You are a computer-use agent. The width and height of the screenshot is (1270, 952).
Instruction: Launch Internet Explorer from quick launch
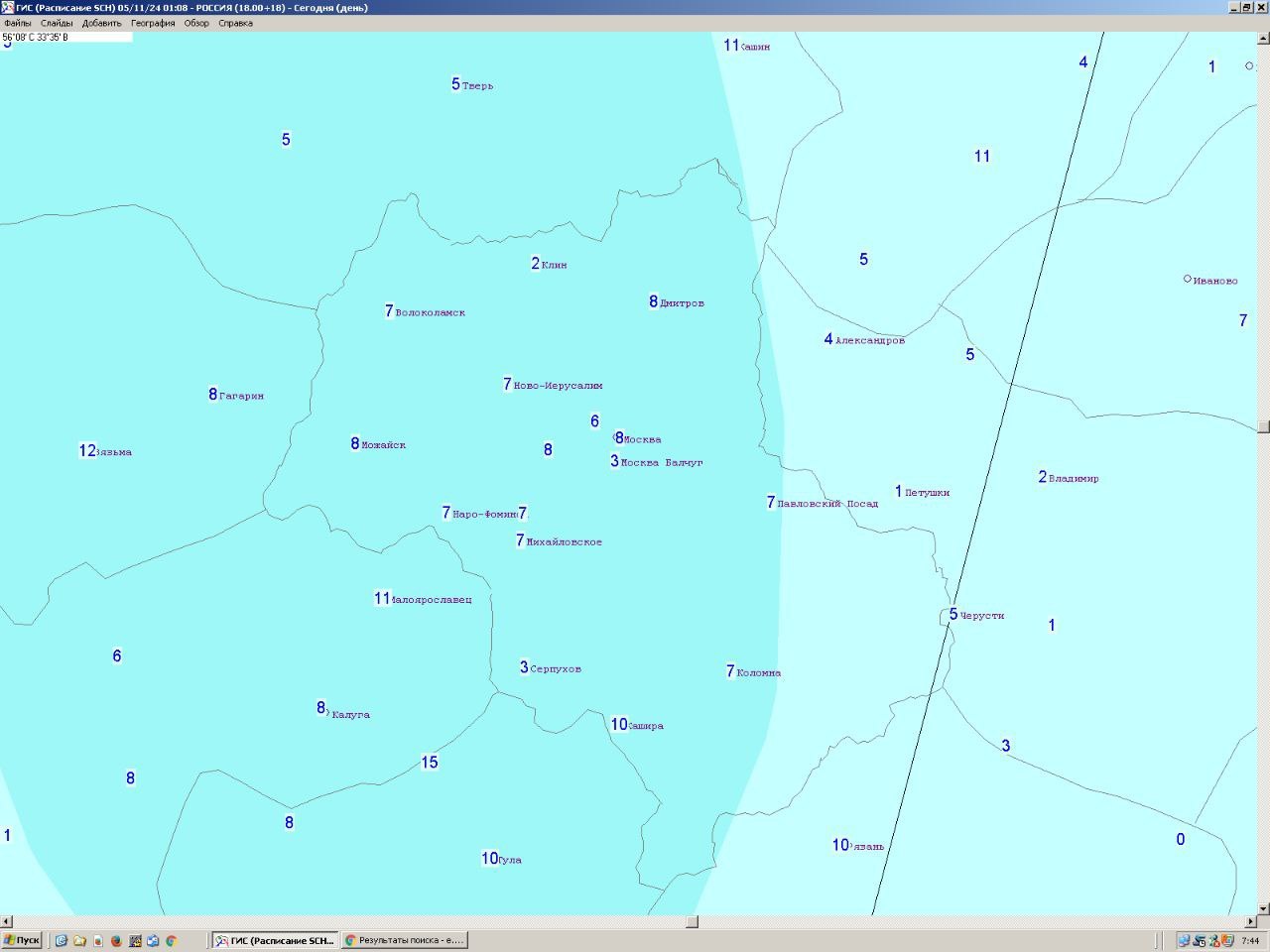[61, 941]
